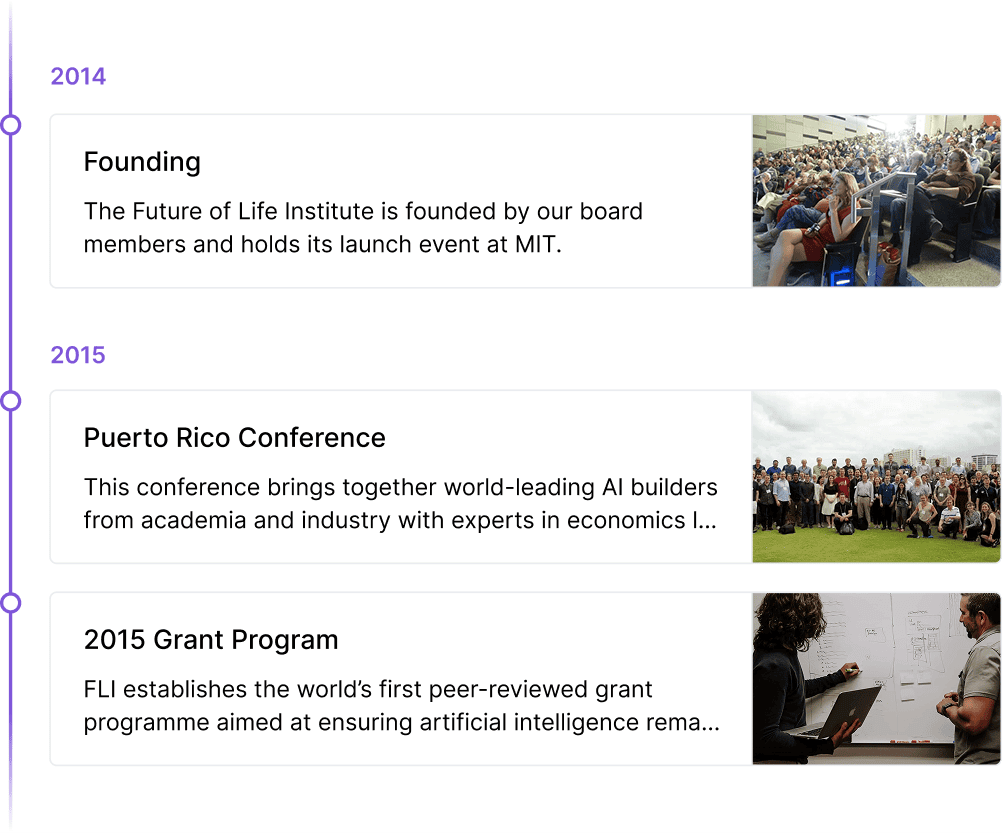Click the peer-reviewed grant programme description
The height and width of the screenshot is (833, 1003).
(400, 705)
